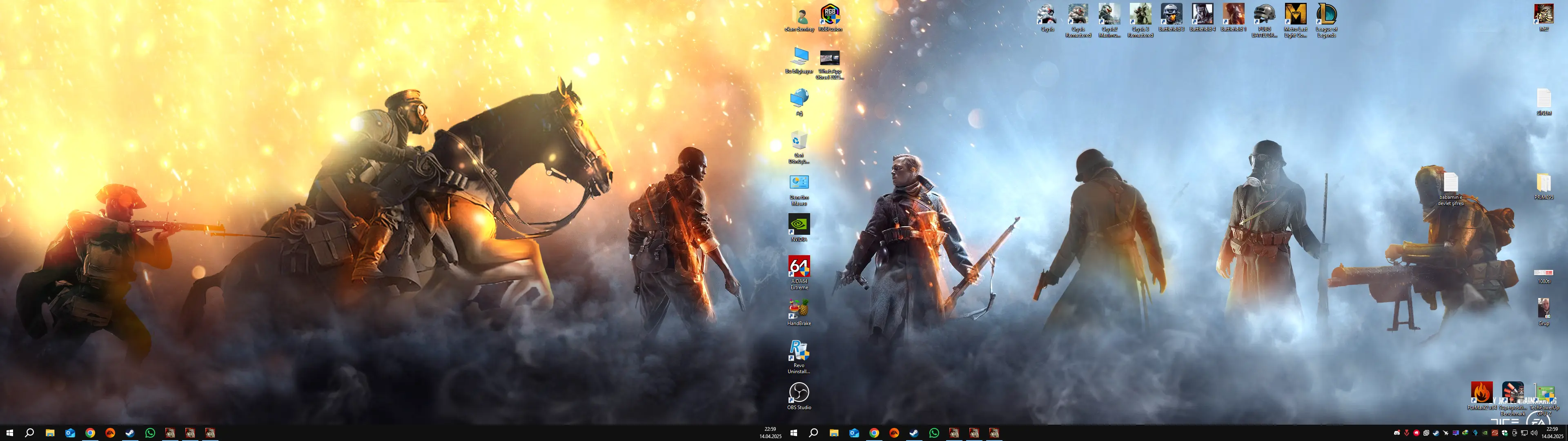Open Start menu on left monitor taskbar
1568x441 pixels.
(10, 433)
